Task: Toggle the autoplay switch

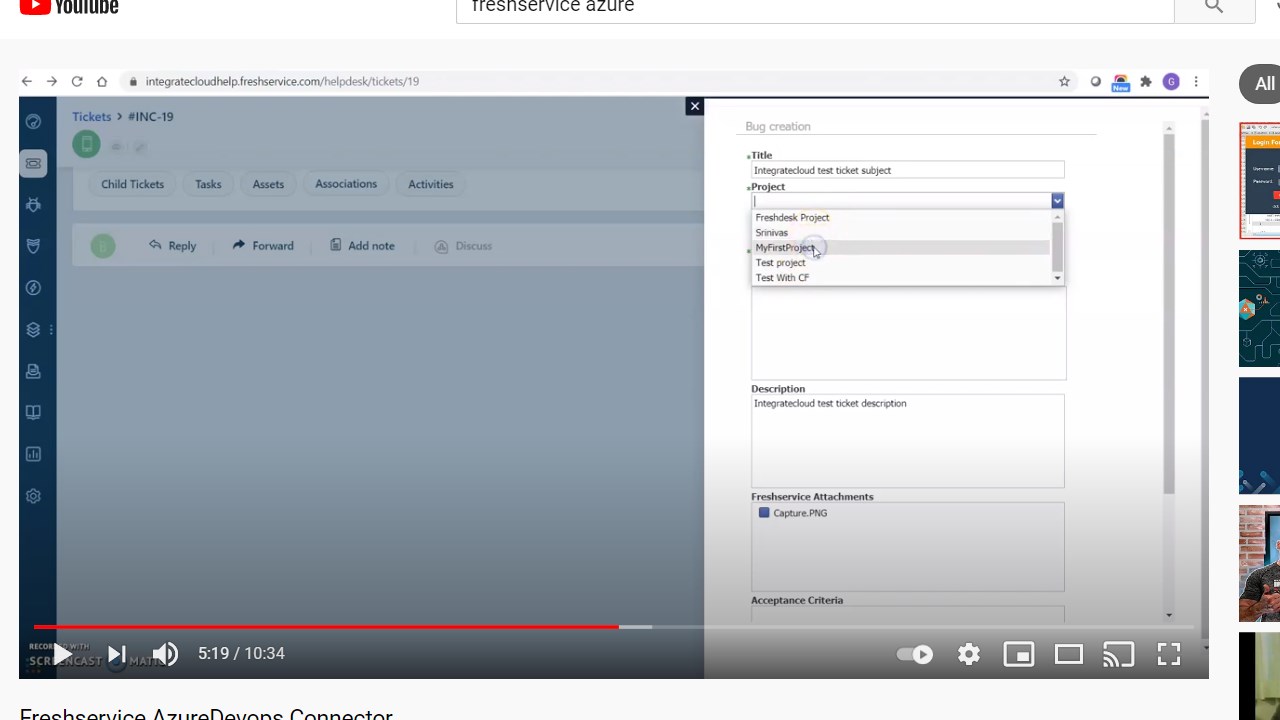Action: click(x=915, y=654)
